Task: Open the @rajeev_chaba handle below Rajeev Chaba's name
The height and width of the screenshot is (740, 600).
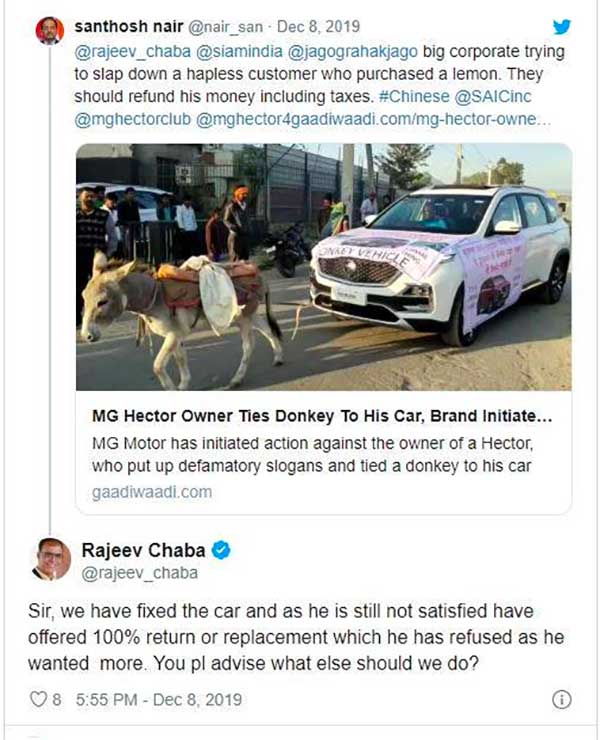Action: click(x=127, y=573)
